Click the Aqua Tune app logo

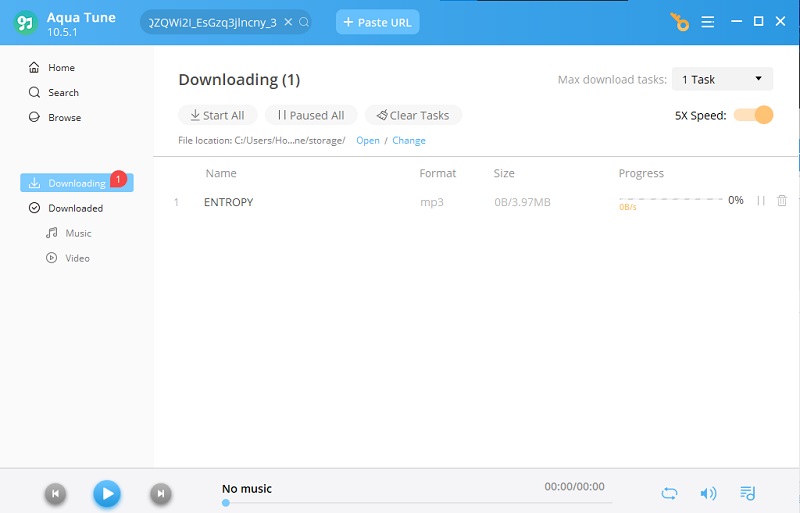point(26,22)
